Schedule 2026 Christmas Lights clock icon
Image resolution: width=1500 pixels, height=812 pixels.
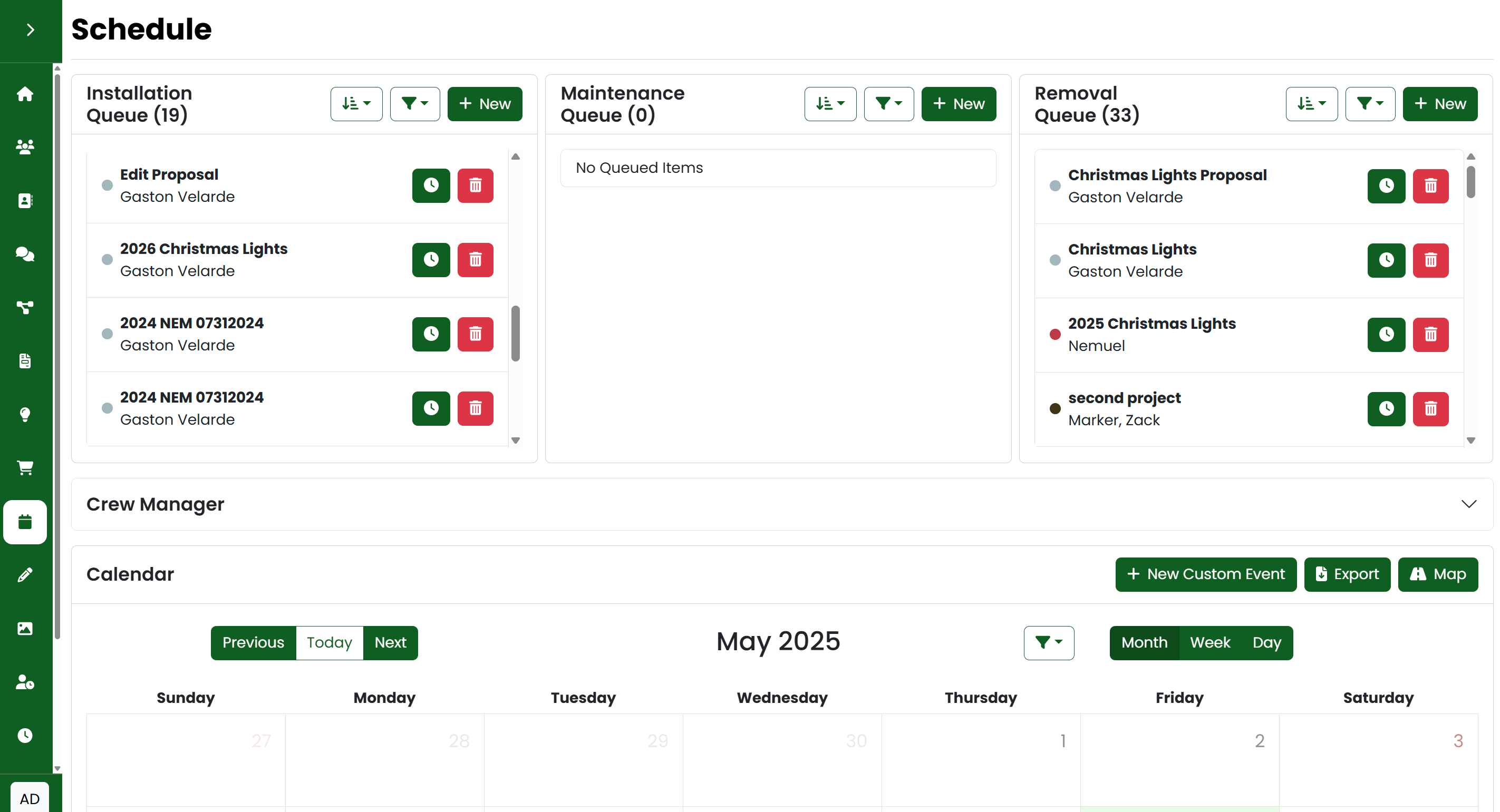[431, 260]
